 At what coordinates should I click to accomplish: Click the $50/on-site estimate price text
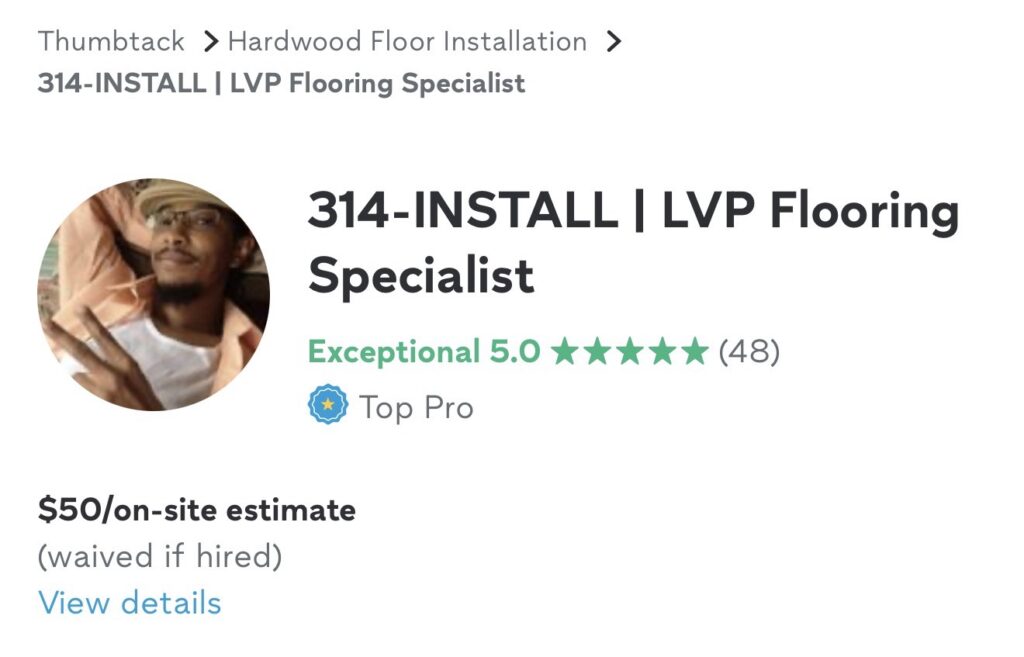click(196, 511)
